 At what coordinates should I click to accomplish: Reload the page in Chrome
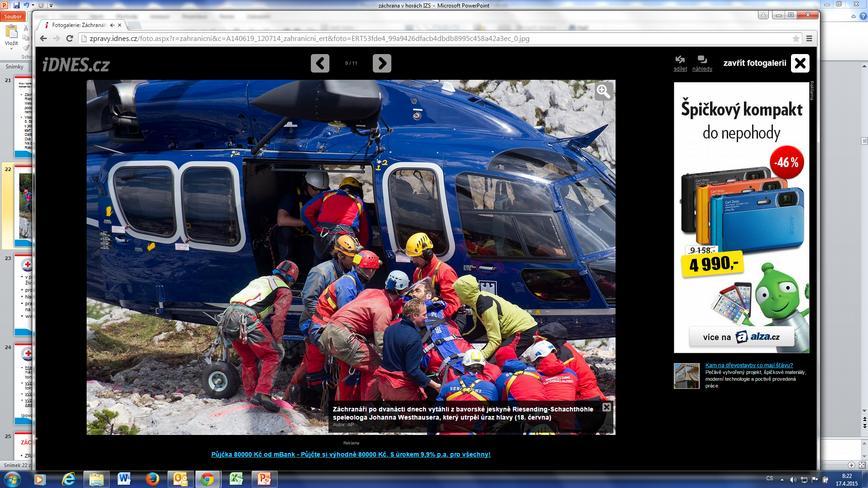point(70,39)
